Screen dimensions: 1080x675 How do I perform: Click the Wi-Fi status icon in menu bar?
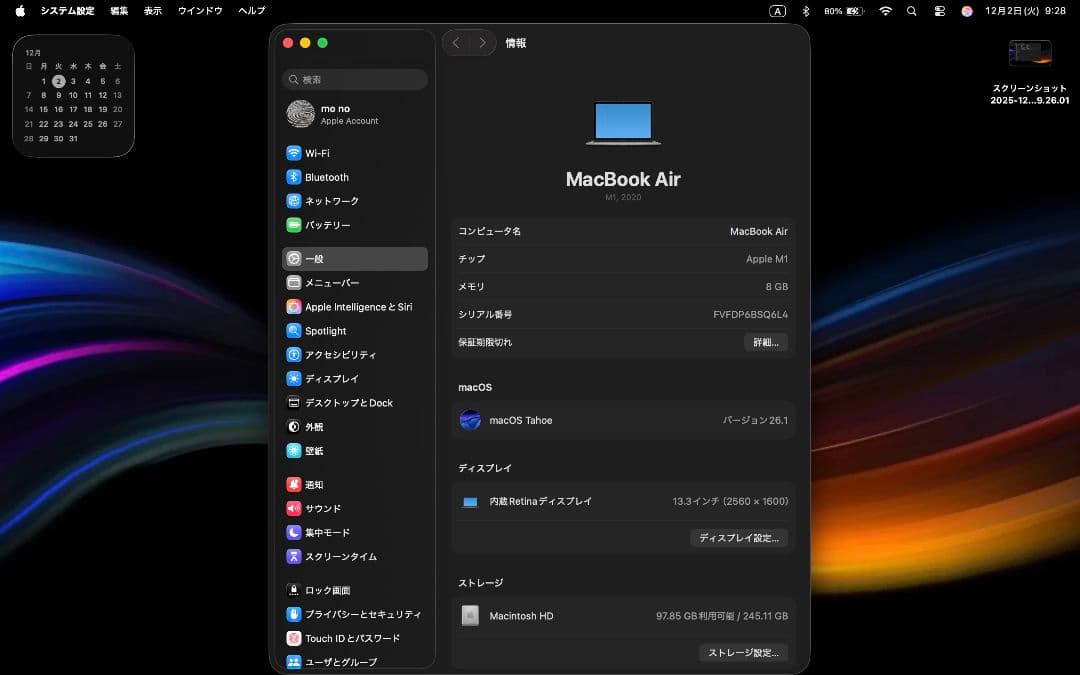[886, 11]
